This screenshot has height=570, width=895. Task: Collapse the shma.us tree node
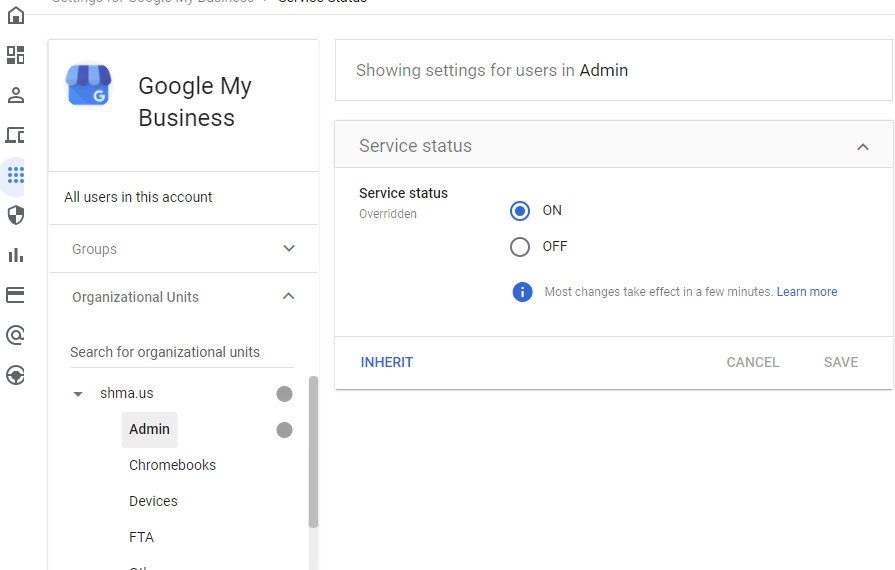(78, 394)
